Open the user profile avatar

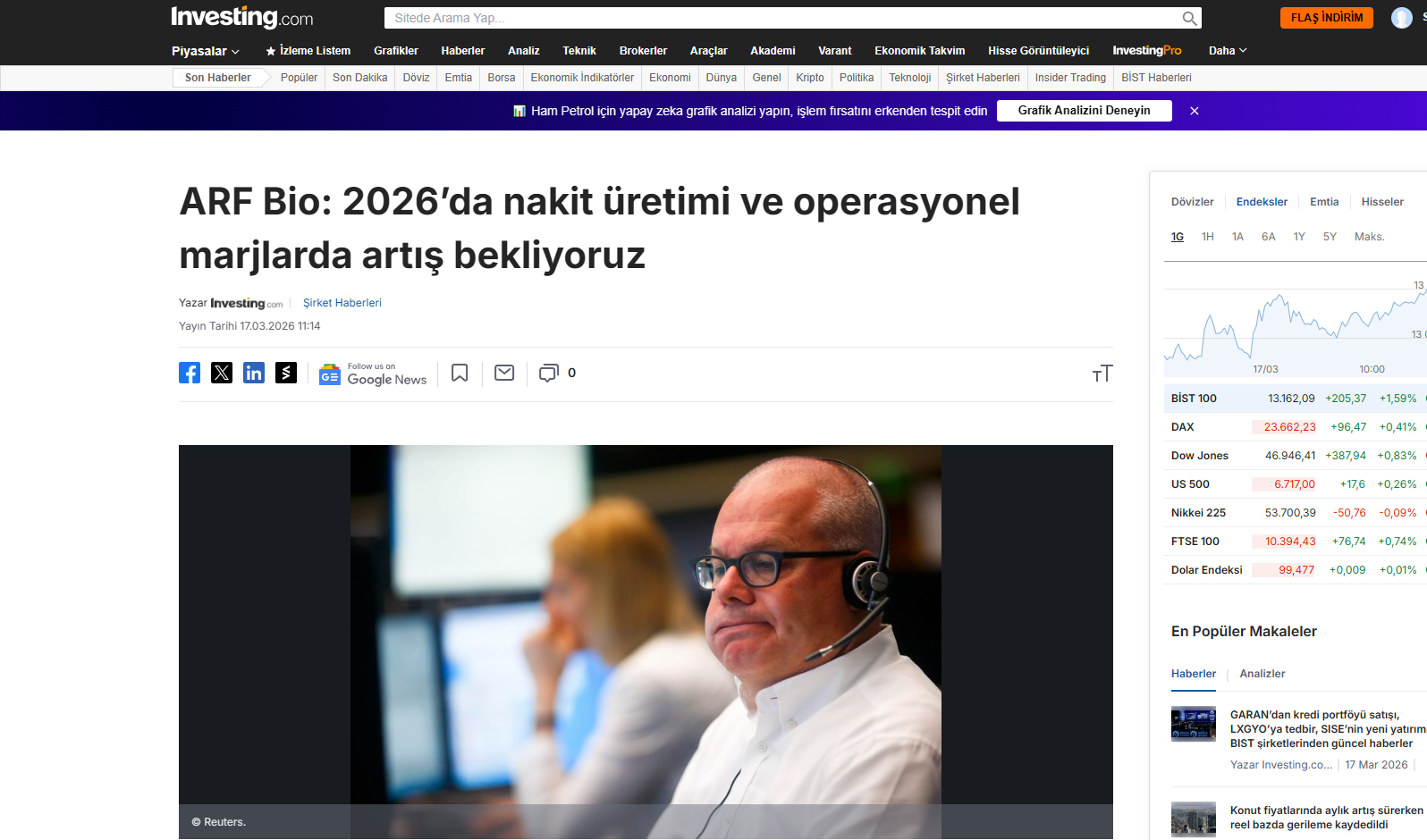1401,18
